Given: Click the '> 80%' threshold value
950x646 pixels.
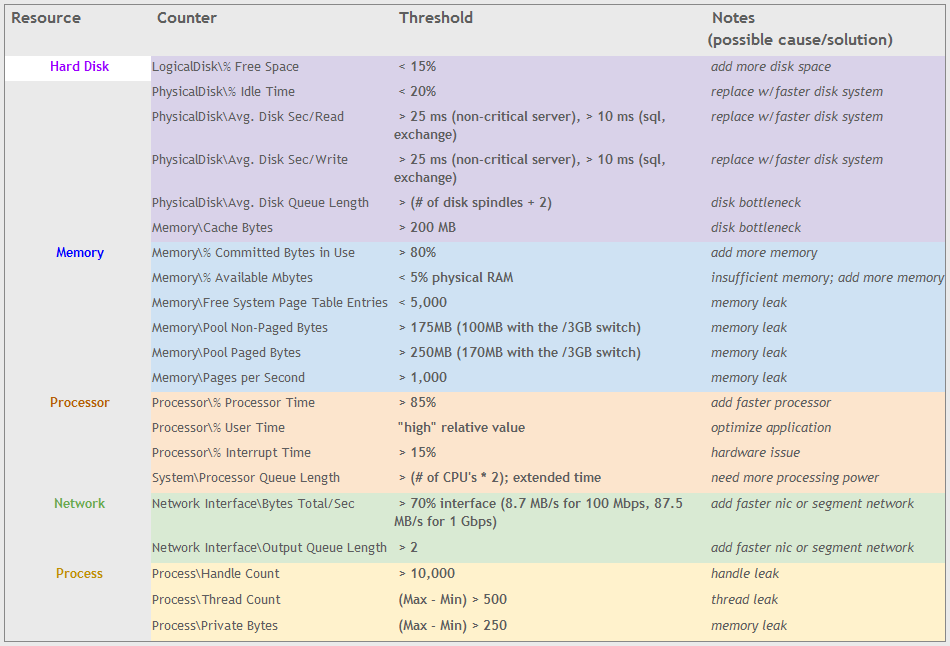Looking at the screenshot, I should click(417, 253).
